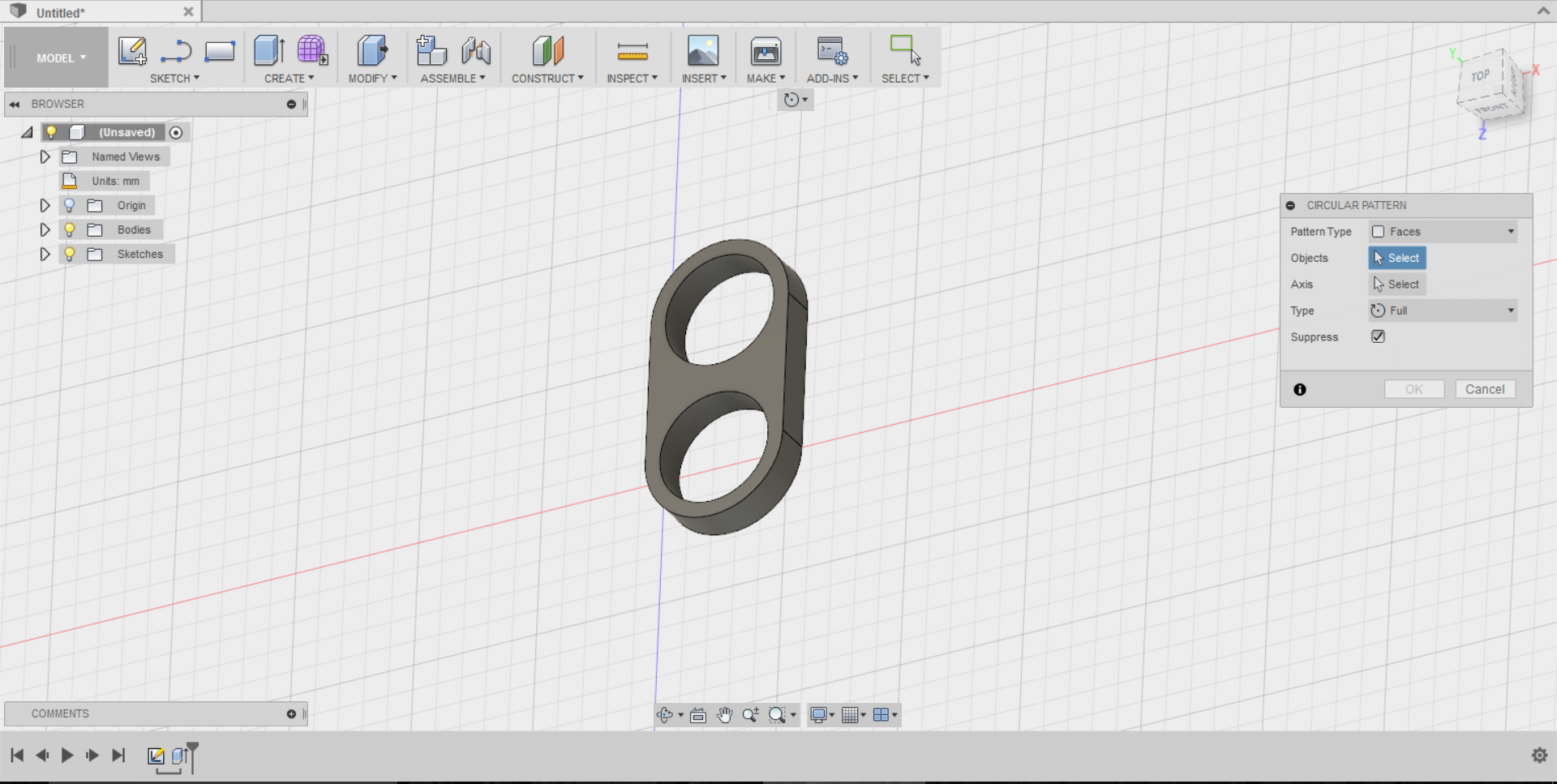Open the CREATE menu
The image size is (1557, 784).
tap(289, 79)
